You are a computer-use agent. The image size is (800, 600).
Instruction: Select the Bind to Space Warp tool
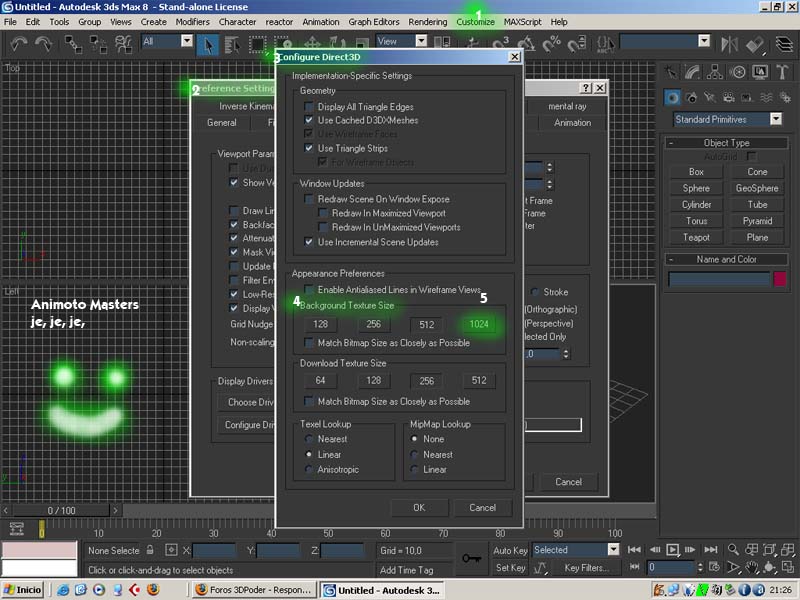[x=123, y=44]
